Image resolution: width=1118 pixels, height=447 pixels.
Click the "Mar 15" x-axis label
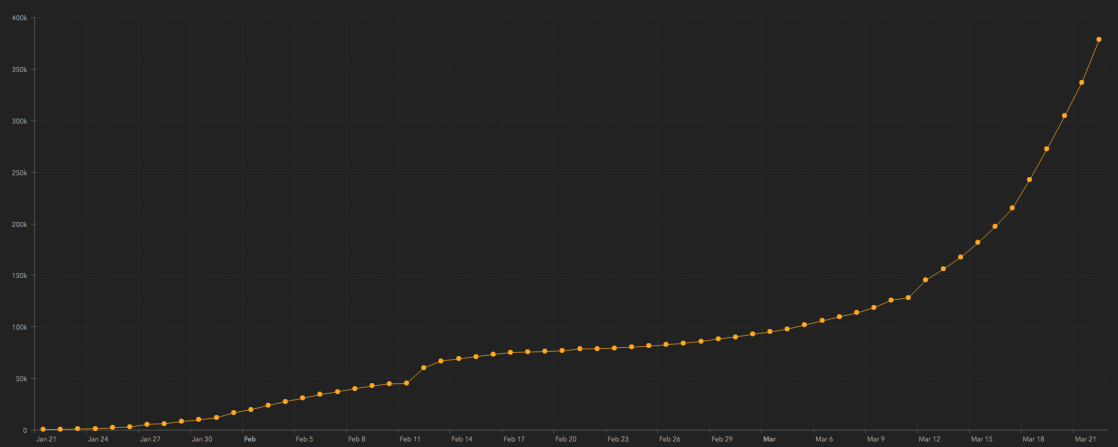pos(982,439)
